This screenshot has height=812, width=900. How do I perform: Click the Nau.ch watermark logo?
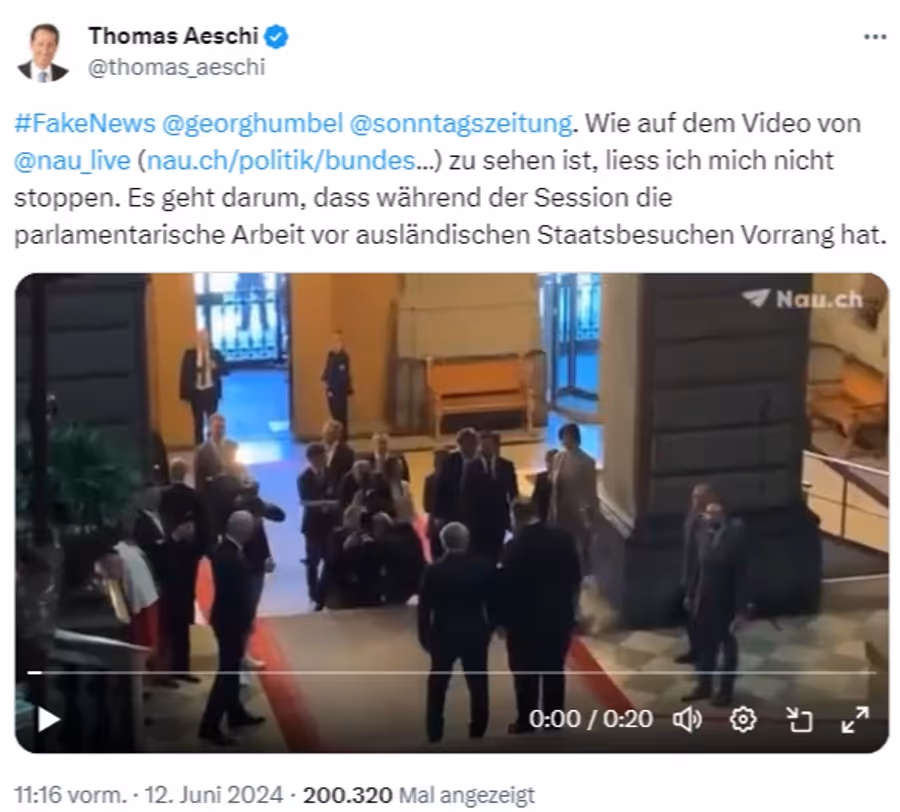pyautogui.click(x=802, y=298)
